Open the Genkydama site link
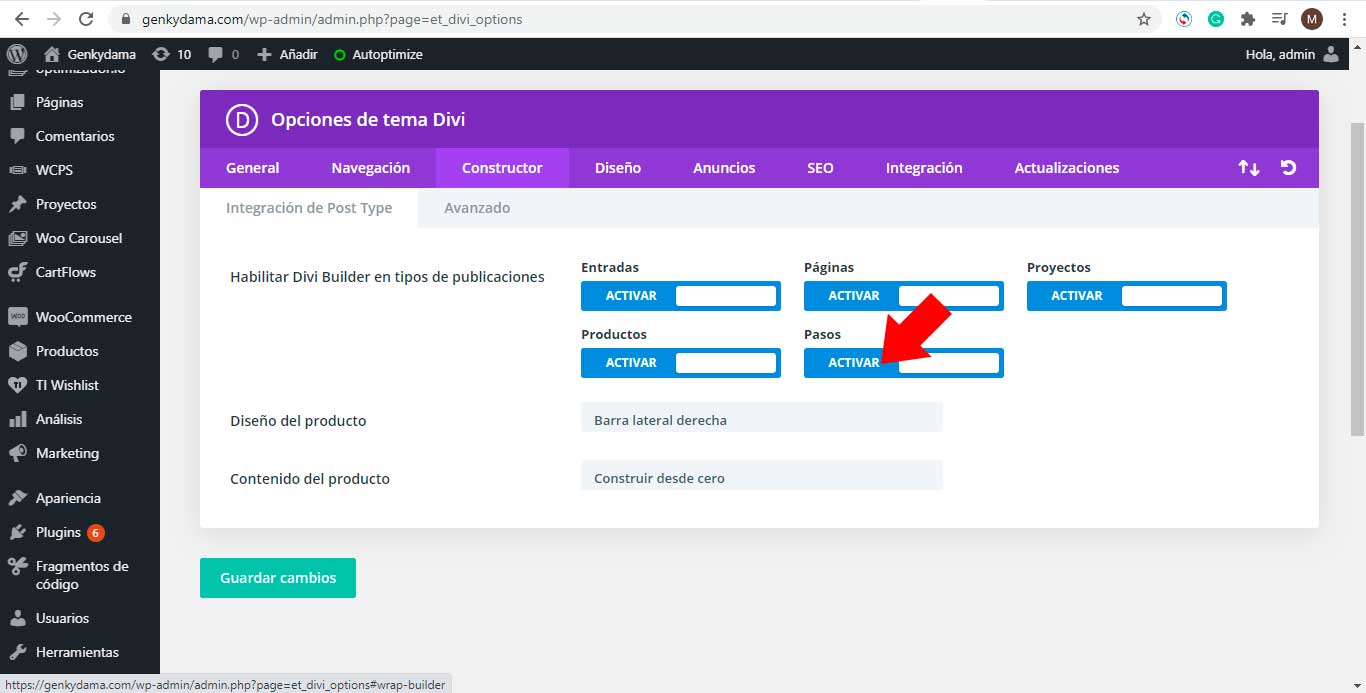Image resolution: width=1366 pixels, height=693 pixels. pos(90,54)
